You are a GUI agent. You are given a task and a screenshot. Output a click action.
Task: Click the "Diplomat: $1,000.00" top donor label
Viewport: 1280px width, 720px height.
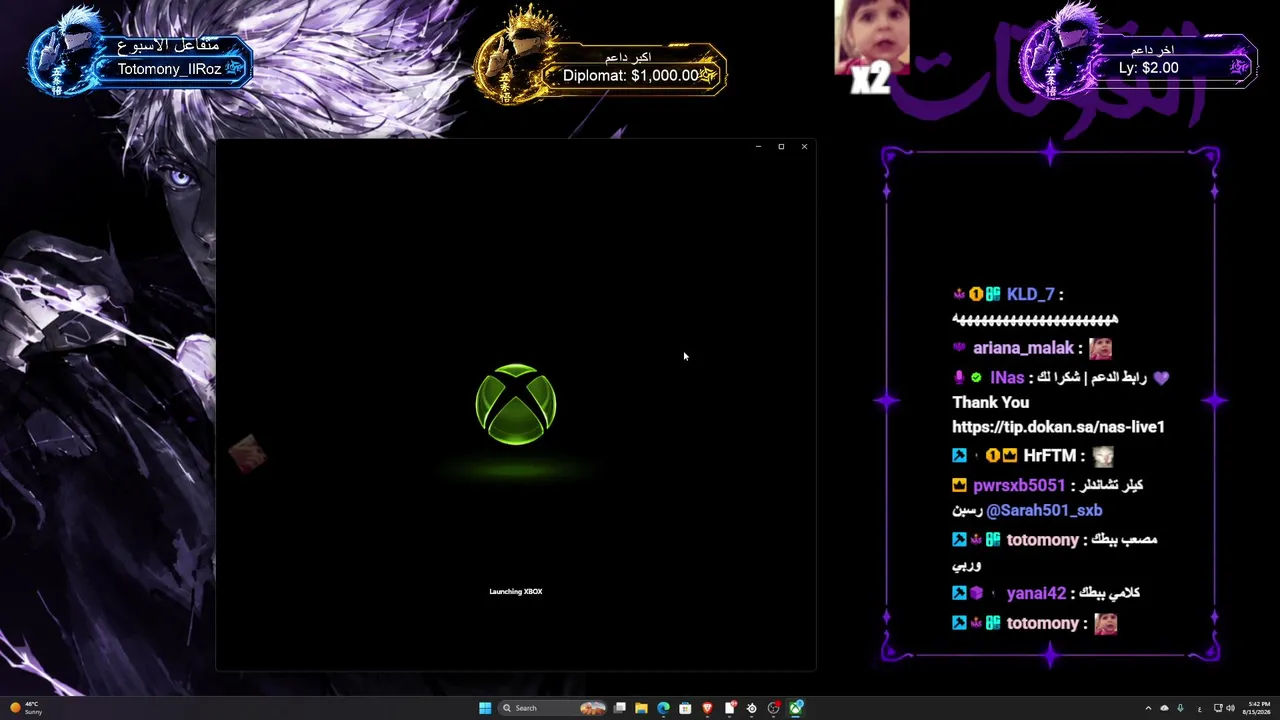[631, 75]
